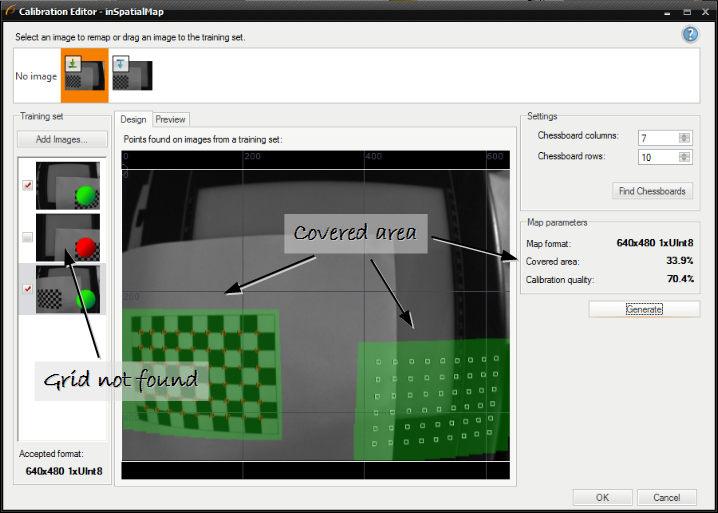The width and height of the screenshot is (718, 513).
Task: Uncheck the third training image checkbox
Action: 27,289
